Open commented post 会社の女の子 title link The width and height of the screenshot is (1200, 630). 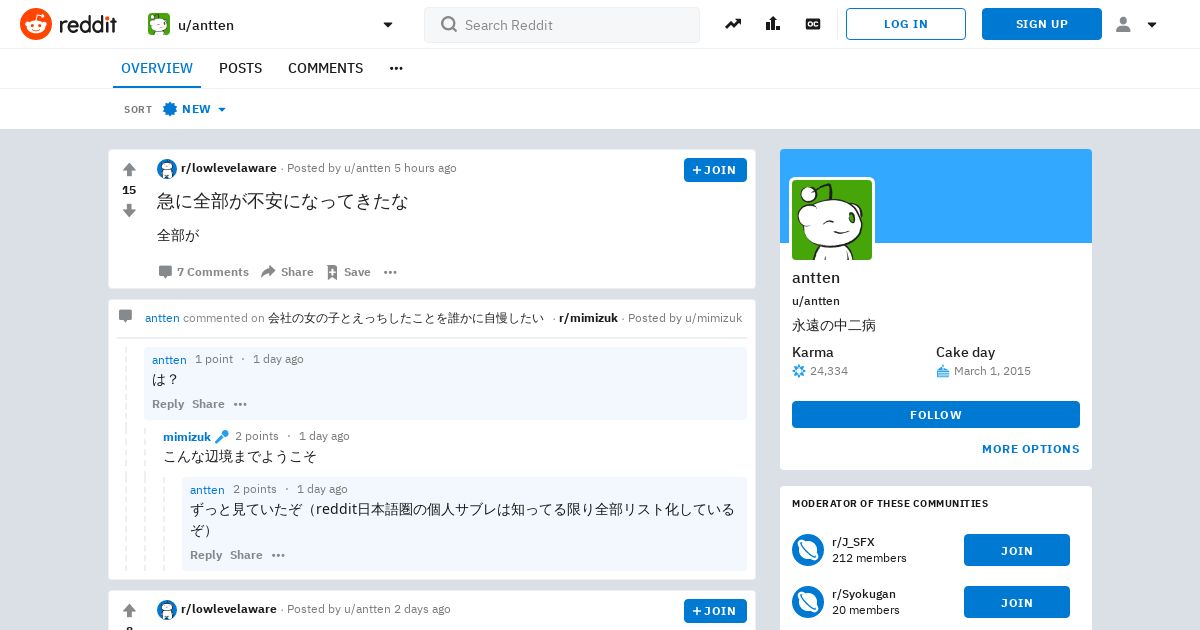[x=406, y=318]
